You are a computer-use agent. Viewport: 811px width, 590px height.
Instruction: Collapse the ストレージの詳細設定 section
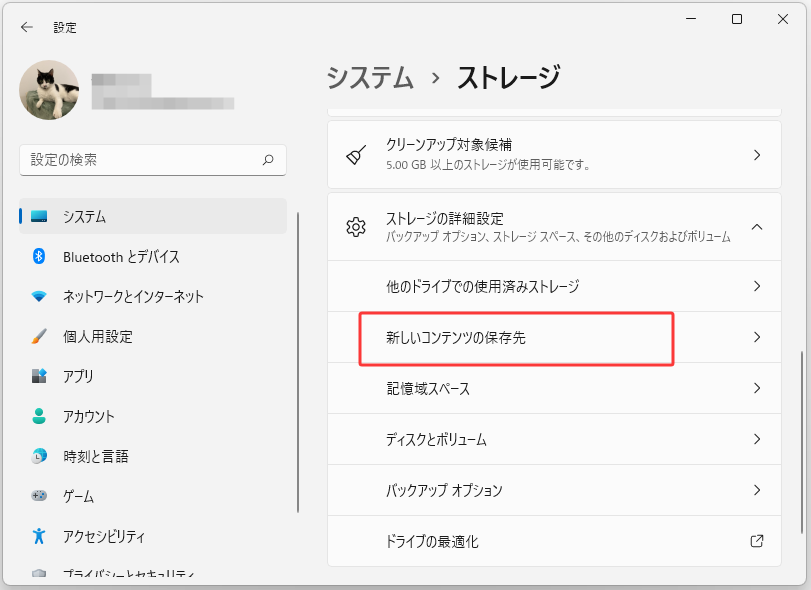point(757,227)
